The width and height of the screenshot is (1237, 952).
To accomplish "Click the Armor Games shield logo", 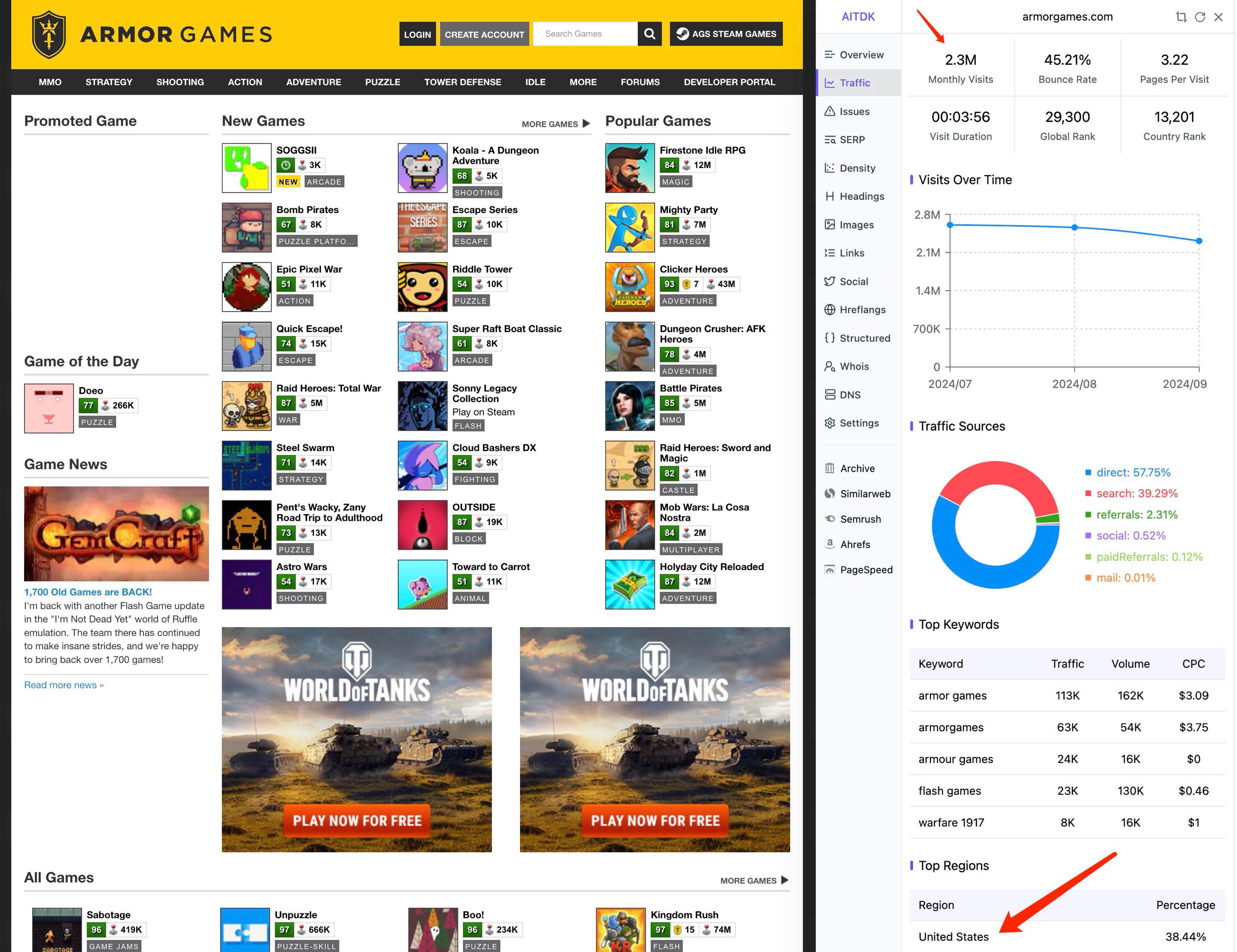I will [x=49, y=34].
